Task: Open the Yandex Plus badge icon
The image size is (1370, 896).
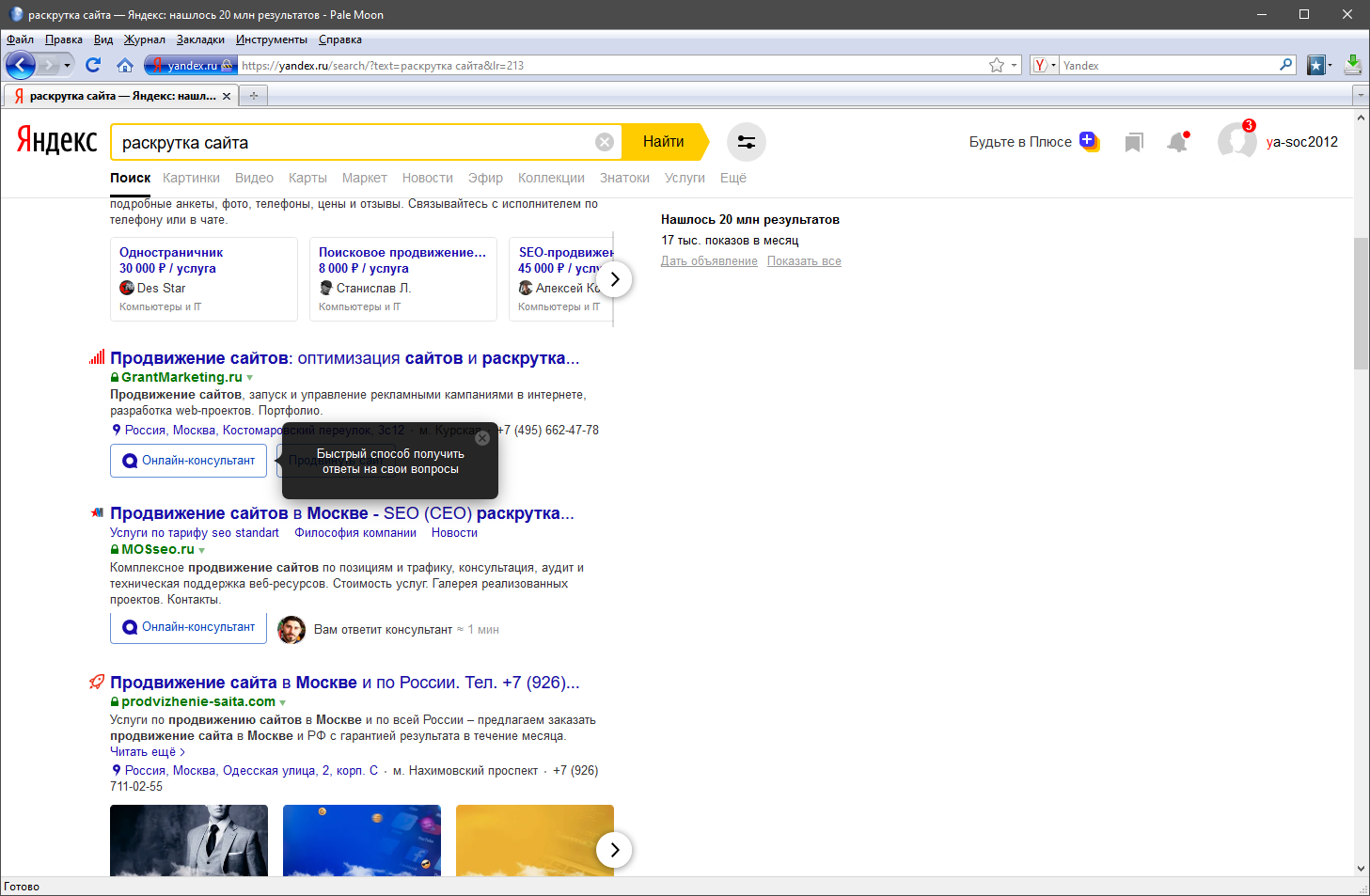Action: click(x=1089, y=141)
